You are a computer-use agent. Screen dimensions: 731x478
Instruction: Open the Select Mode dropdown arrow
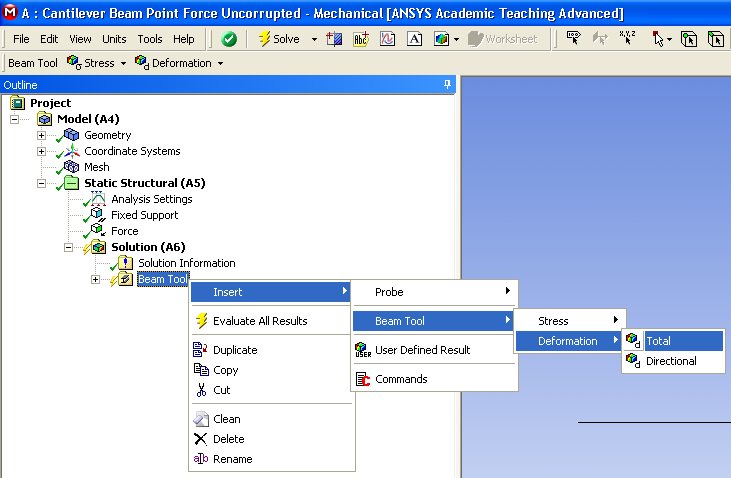[669, 40]
